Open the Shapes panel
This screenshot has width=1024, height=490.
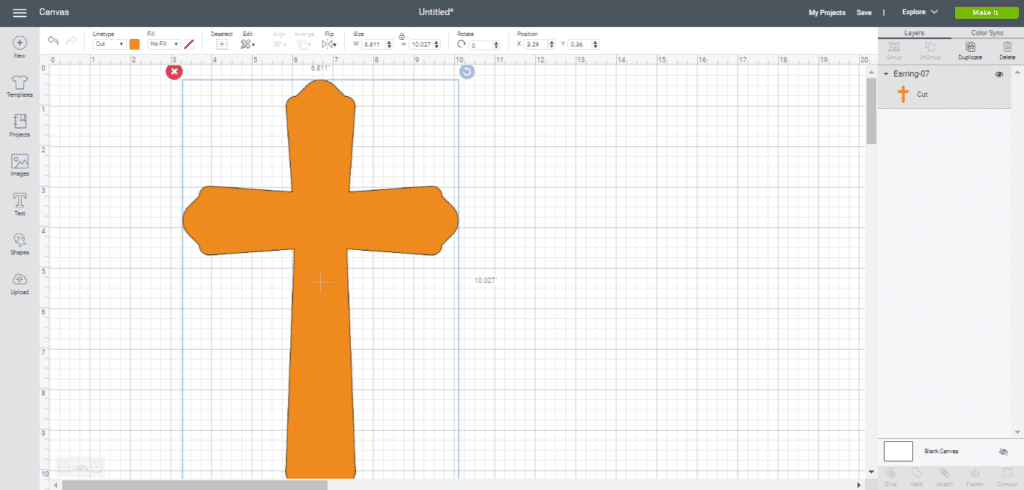click(x=20, y=244)
